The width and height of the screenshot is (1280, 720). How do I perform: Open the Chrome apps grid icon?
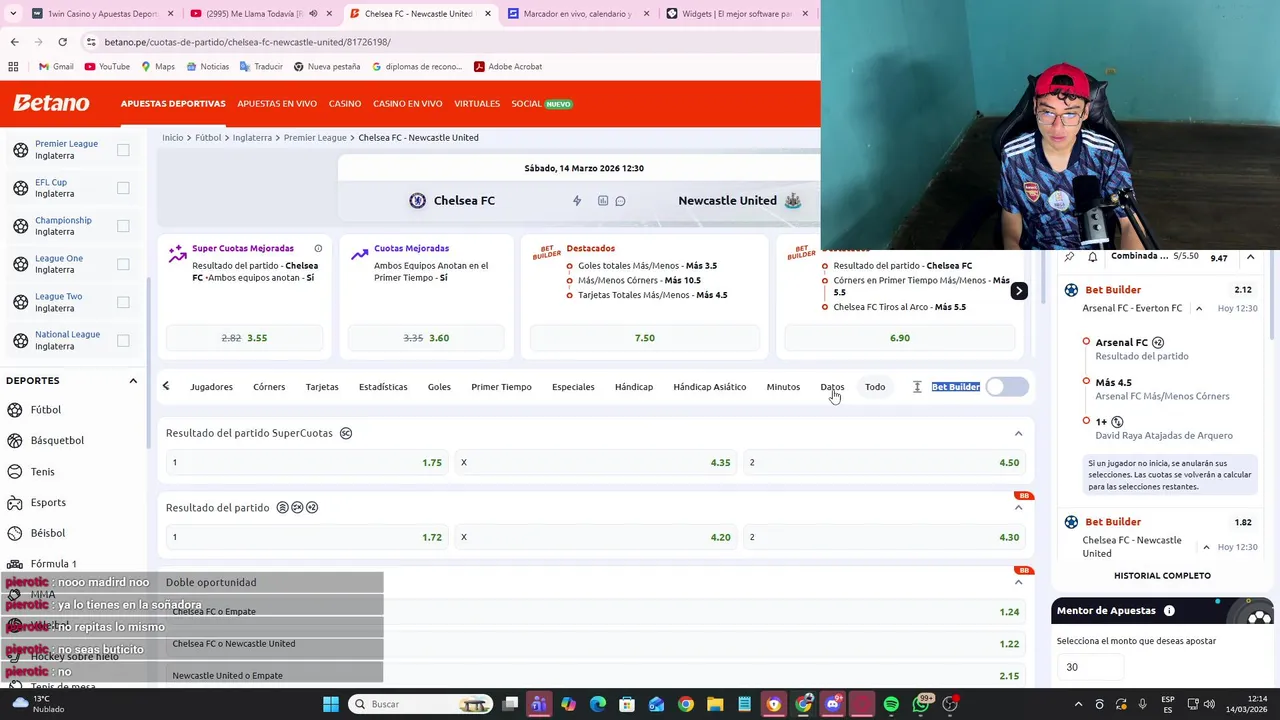13,67
